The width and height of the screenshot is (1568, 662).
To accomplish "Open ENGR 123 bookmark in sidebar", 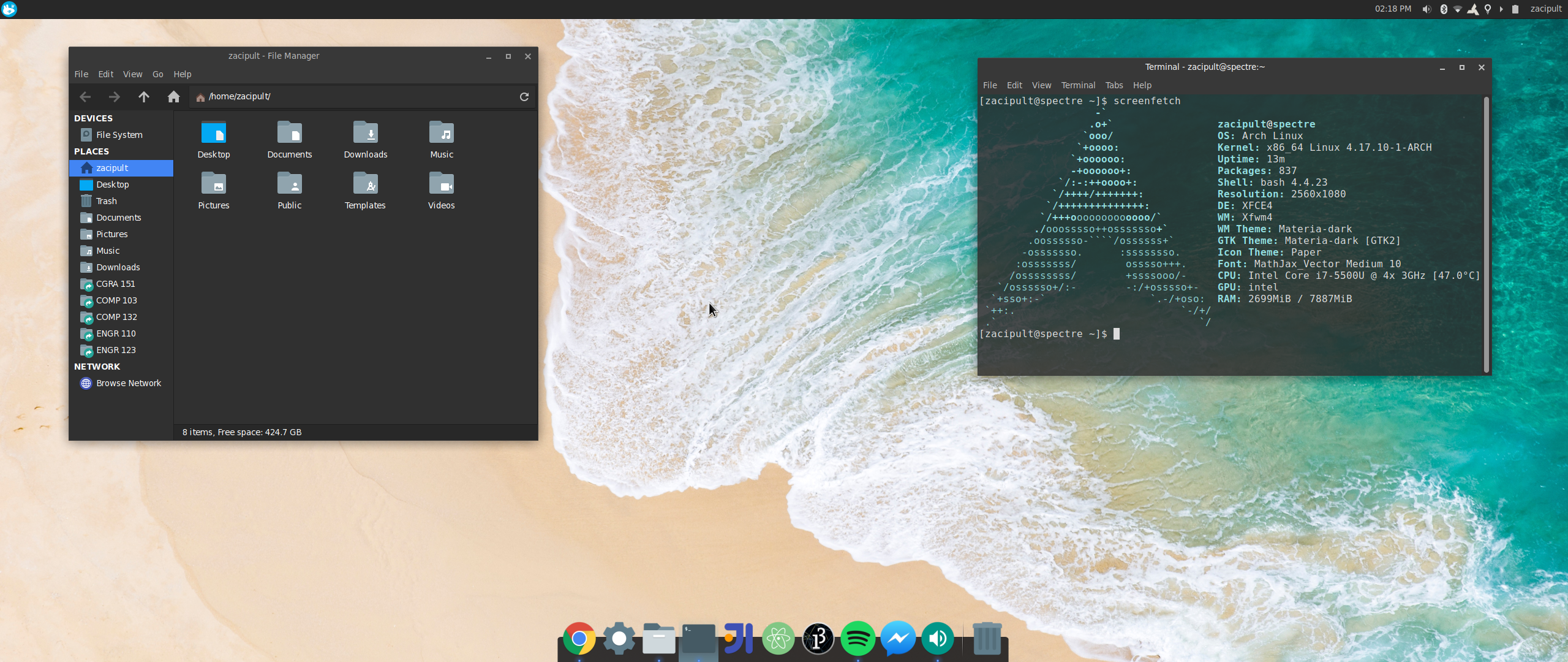I will pos(121,350).
